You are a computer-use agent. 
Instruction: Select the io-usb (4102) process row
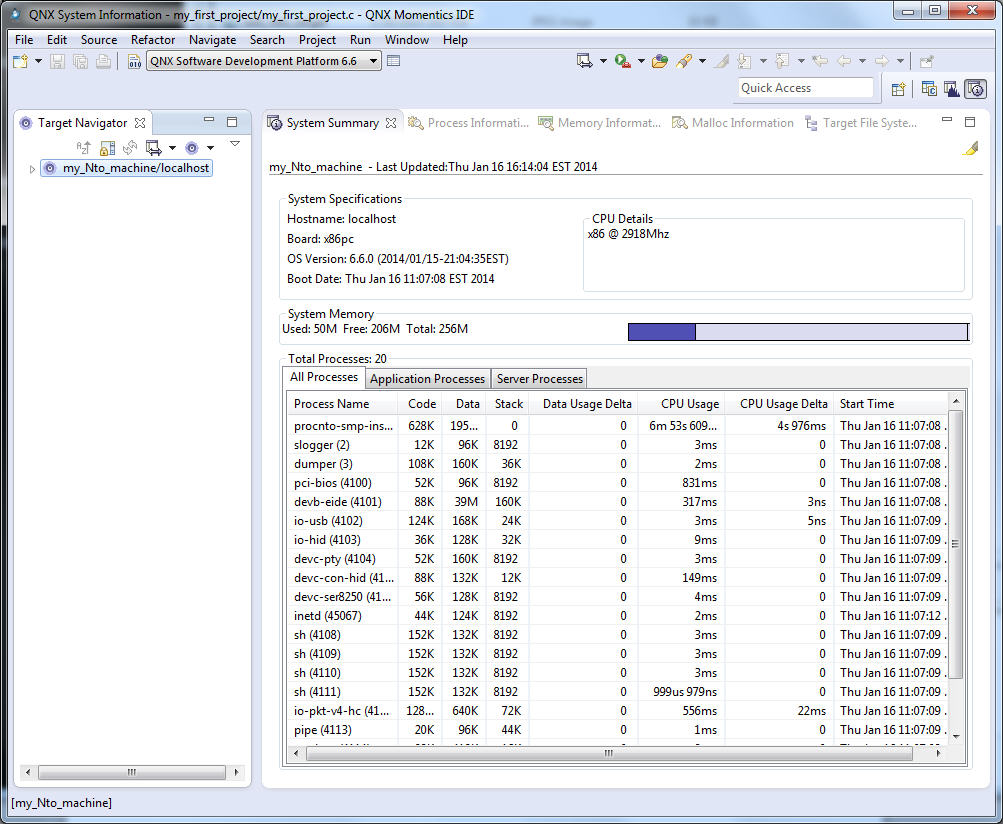(618, 521)
